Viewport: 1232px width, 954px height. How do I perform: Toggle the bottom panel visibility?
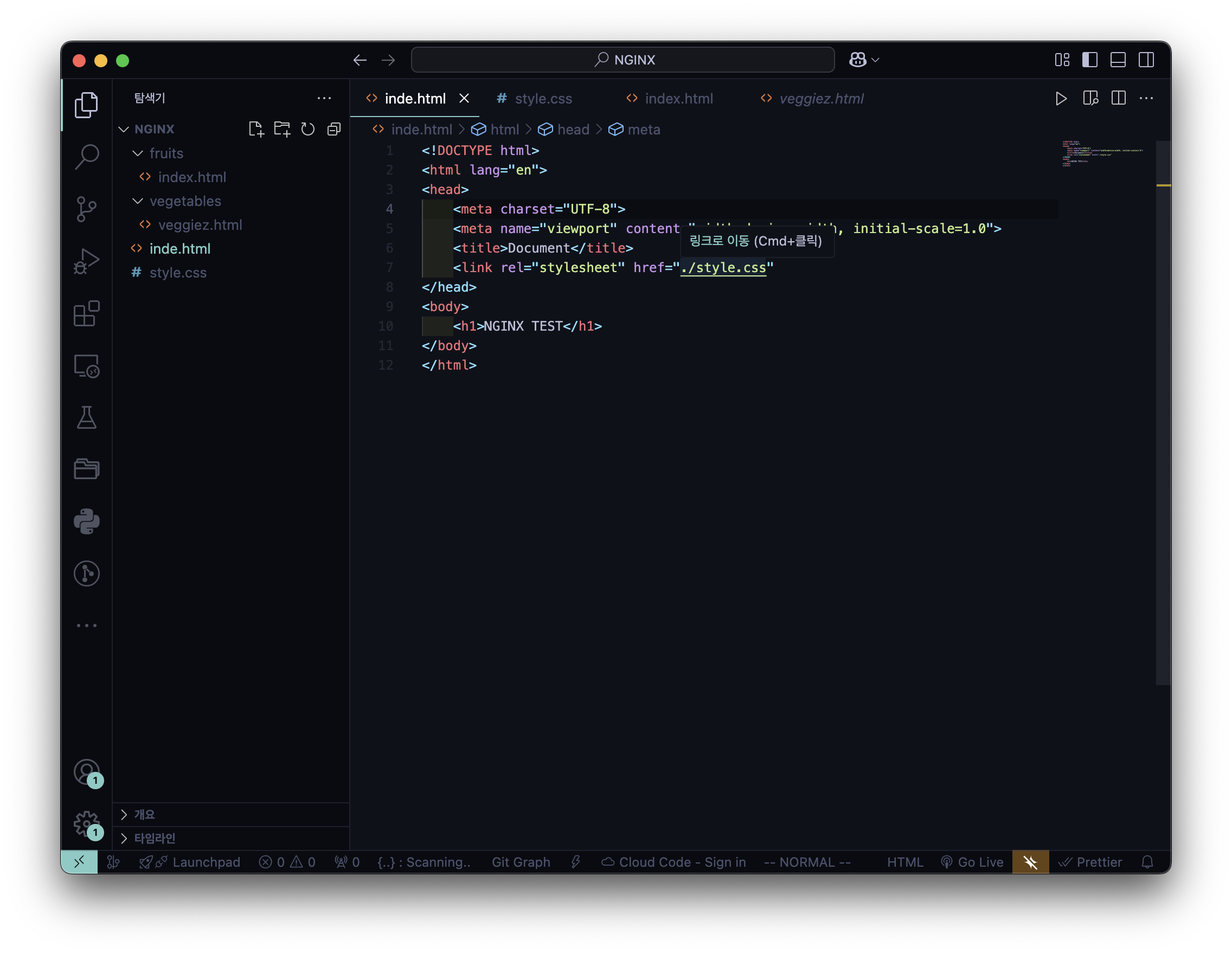[1118, 60]
